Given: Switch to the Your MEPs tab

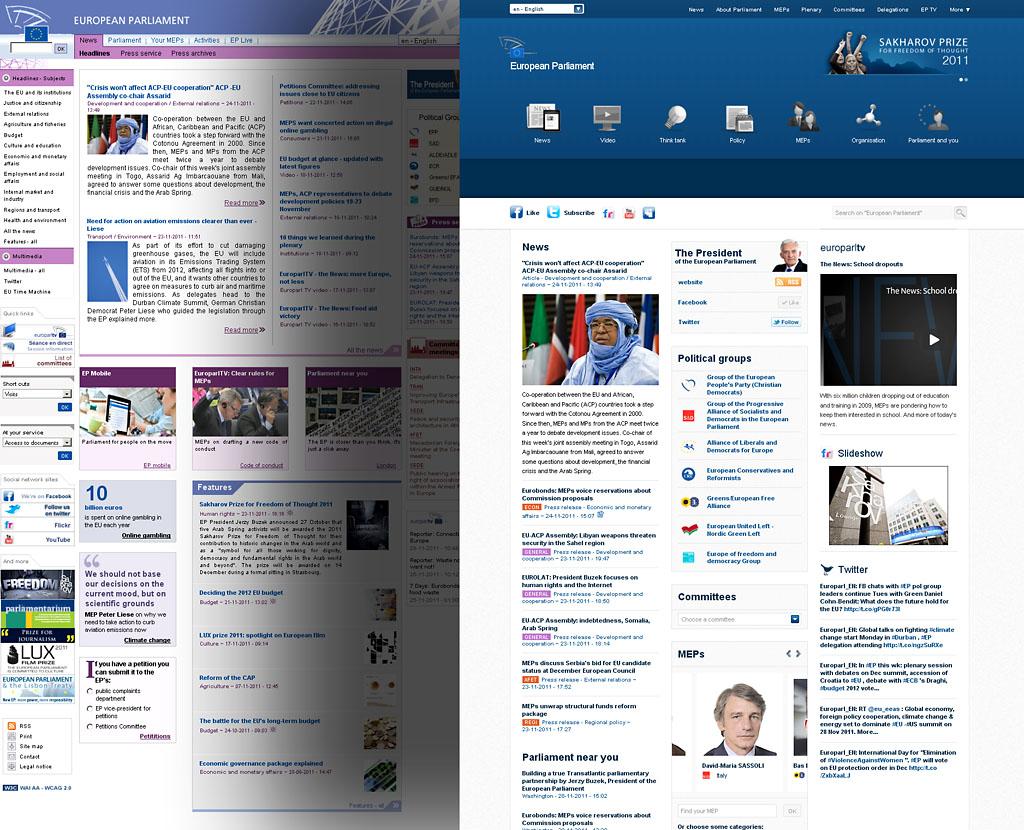Looking at the screenshot, I should click(168, 41).
